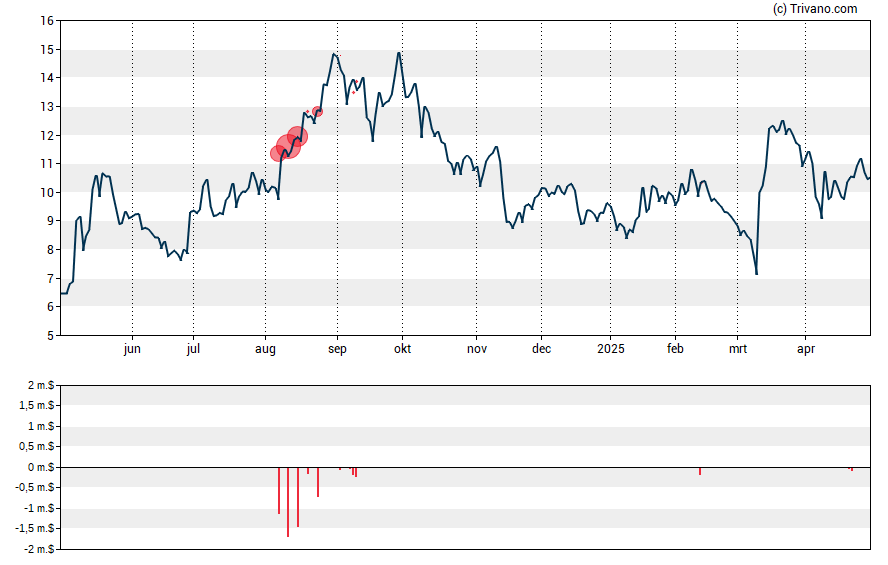888x565 pixels.
Task: Click the '2025' axis label
Action: [x=610, y=349]
